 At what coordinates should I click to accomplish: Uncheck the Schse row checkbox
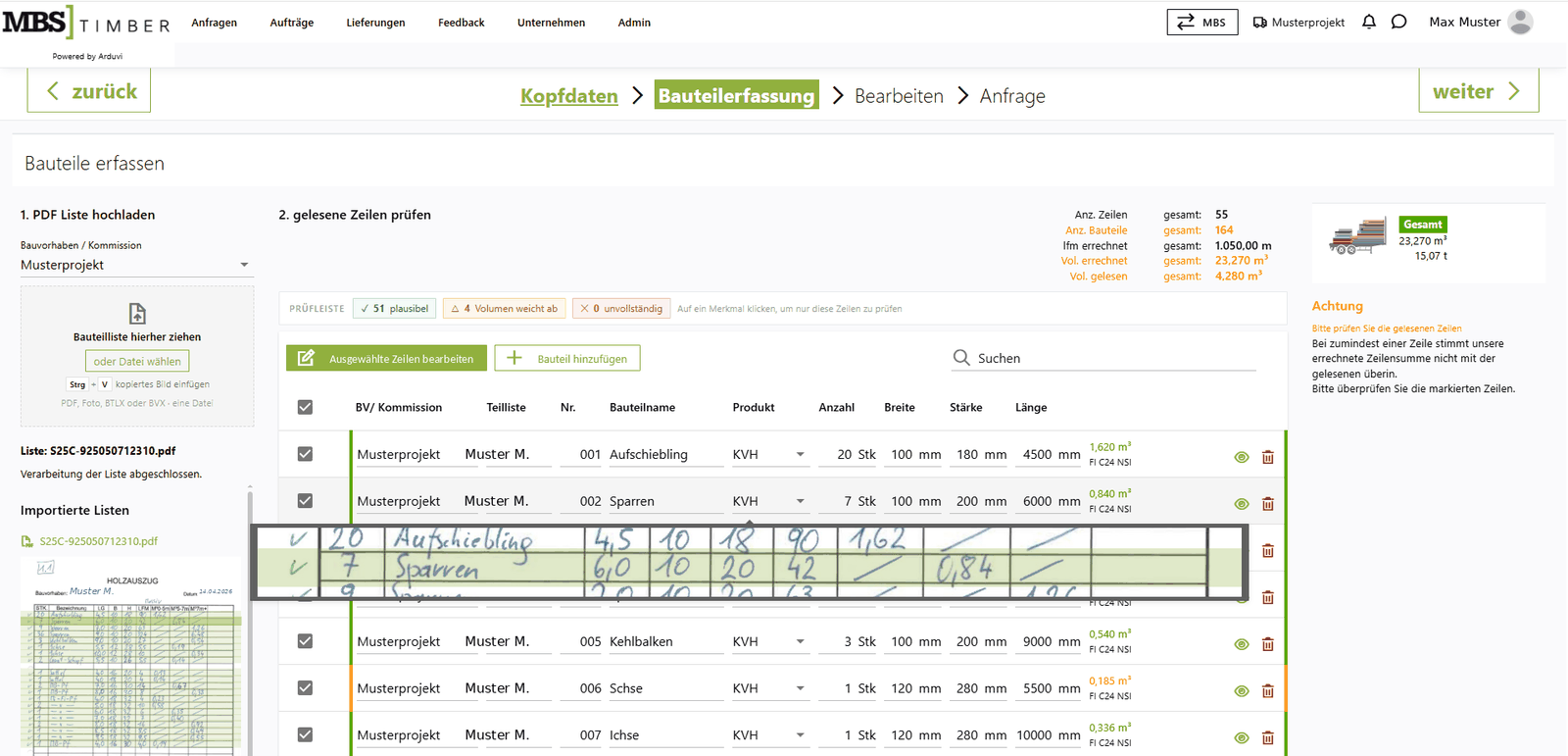point(305,688)
